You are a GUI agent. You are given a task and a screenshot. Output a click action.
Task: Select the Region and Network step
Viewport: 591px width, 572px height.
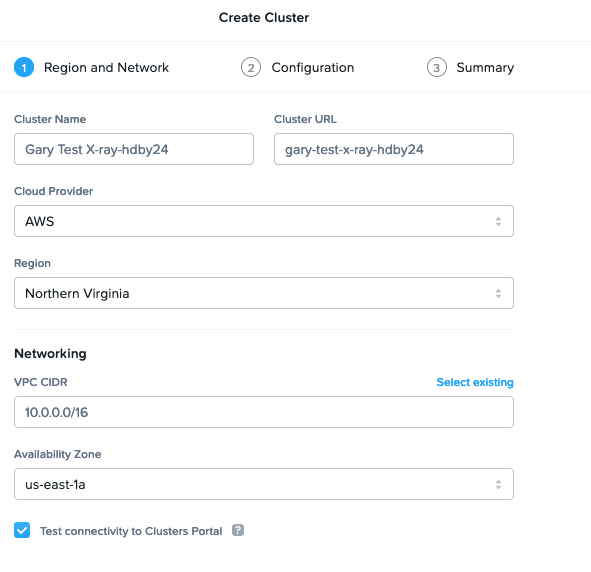pos(106,67)
